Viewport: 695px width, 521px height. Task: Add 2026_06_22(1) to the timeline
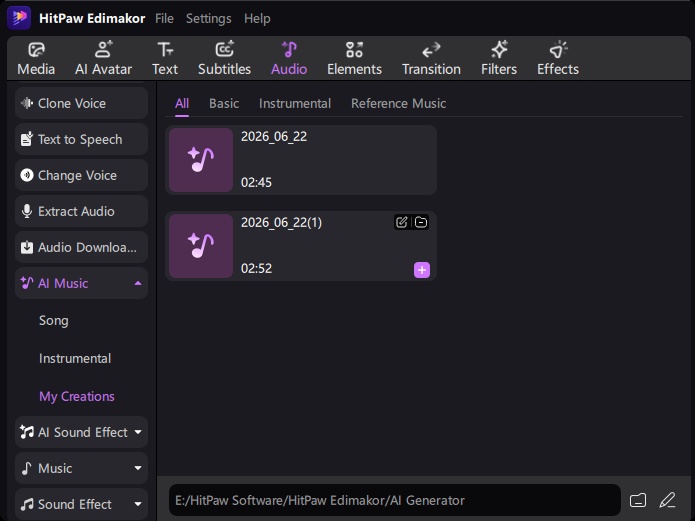click(x=422, y=270)
